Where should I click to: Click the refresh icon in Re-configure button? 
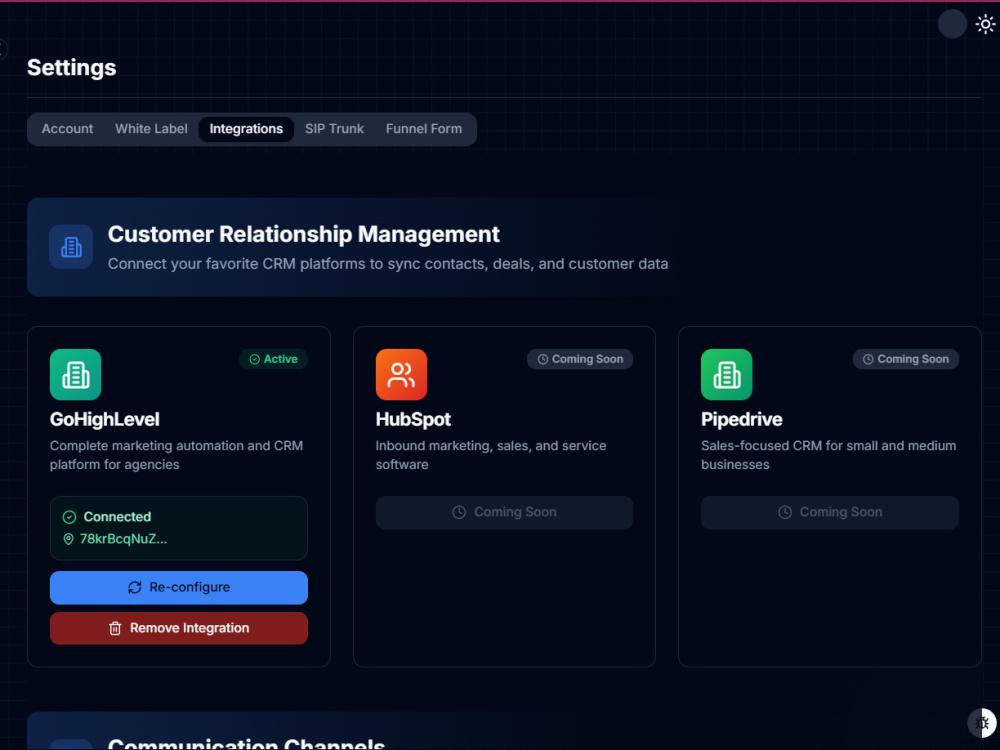click(x=135, y=587)
